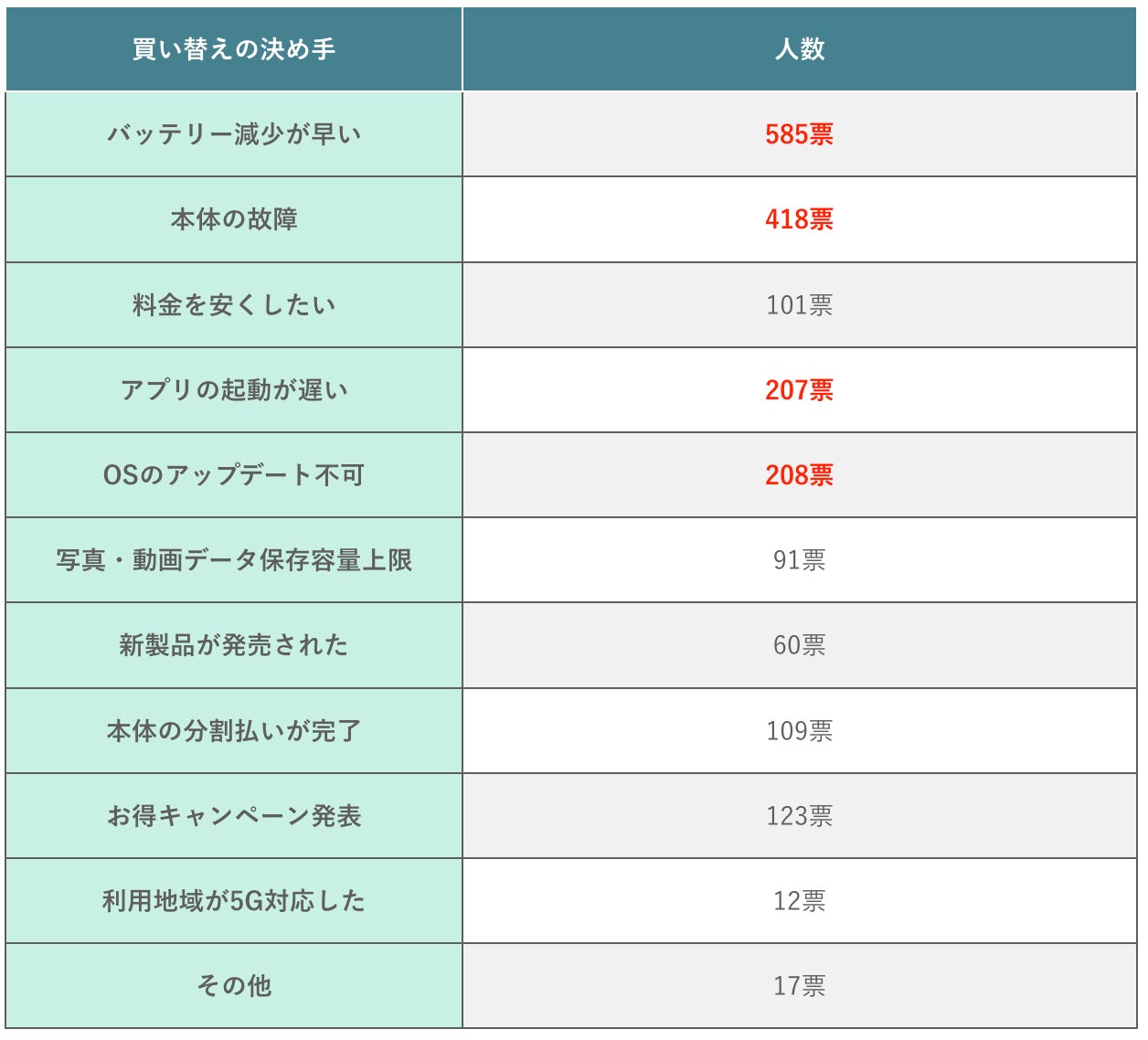Click the red 585票 value
The image size is (1148, 1040).
[799, 134]
